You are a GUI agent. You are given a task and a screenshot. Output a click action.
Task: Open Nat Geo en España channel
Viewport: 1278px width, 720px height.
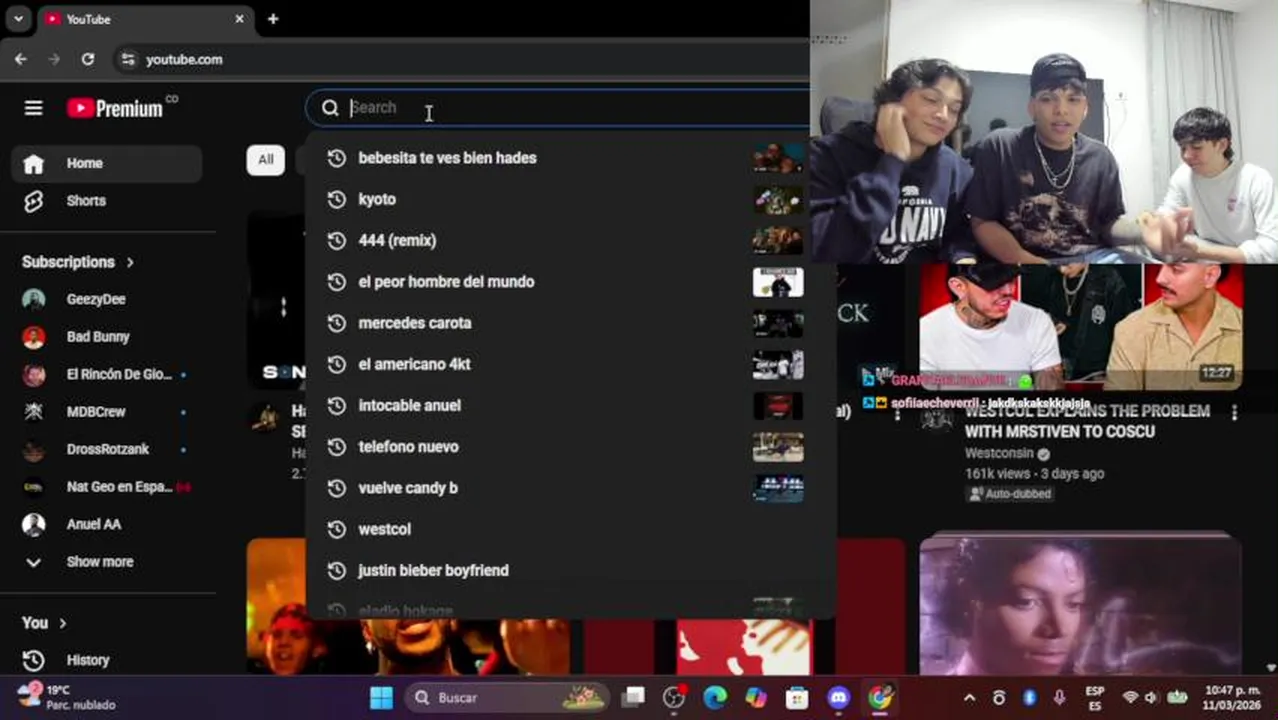pos(107,487)
